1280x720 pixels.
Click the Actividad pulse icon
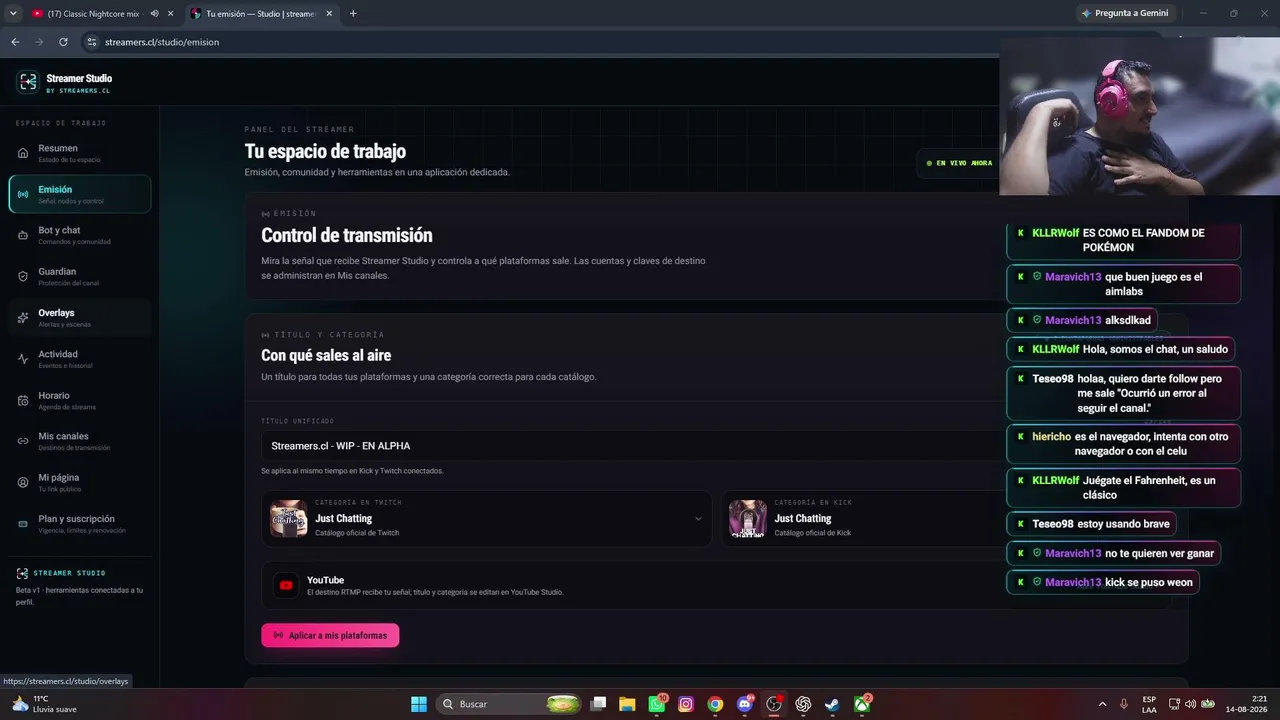(23, 359)
